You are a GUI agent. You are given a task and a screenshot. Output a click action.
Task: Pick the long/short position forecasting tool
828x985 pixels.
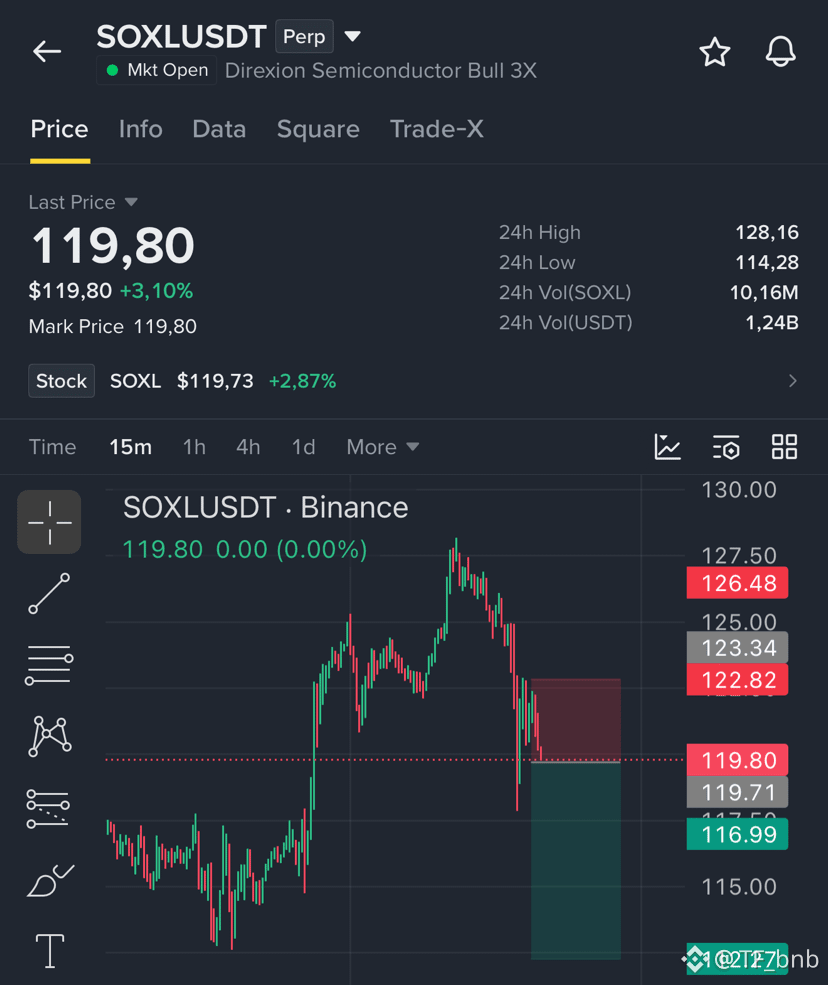(48, 808)
